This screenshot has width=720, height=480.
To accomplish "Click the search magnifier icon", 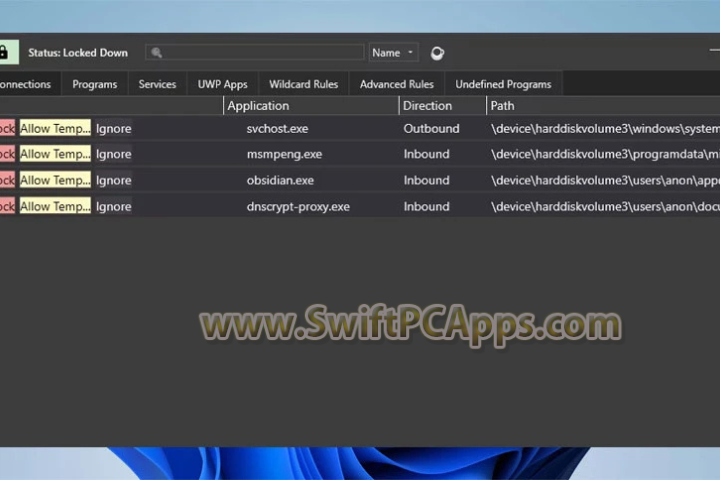I will (x=157, y=53).
